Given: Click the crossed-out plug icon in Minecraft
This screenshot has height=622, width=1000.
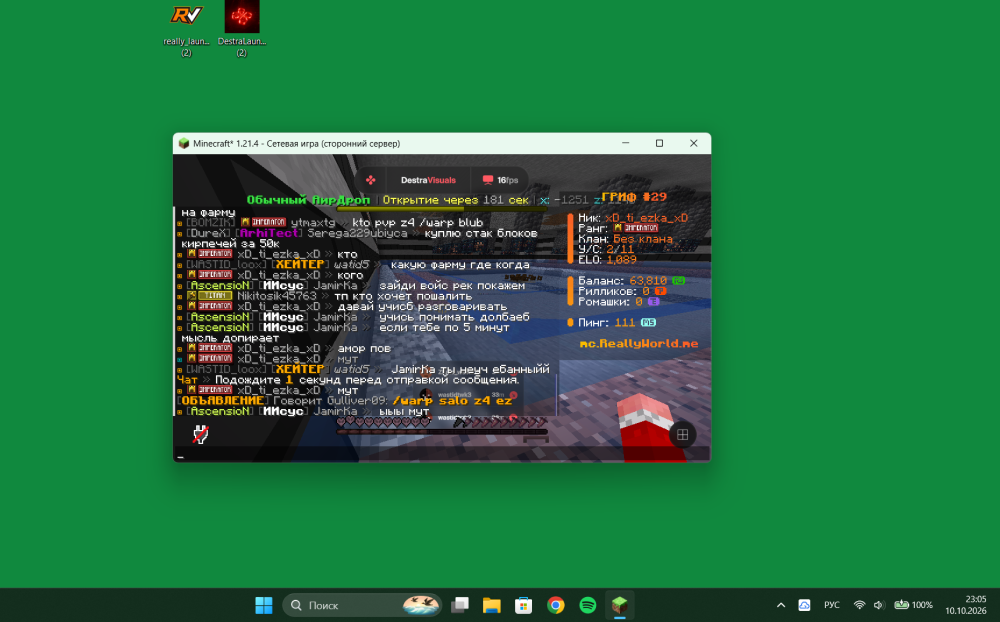Looking at the screenshot, I should [201, 434].
